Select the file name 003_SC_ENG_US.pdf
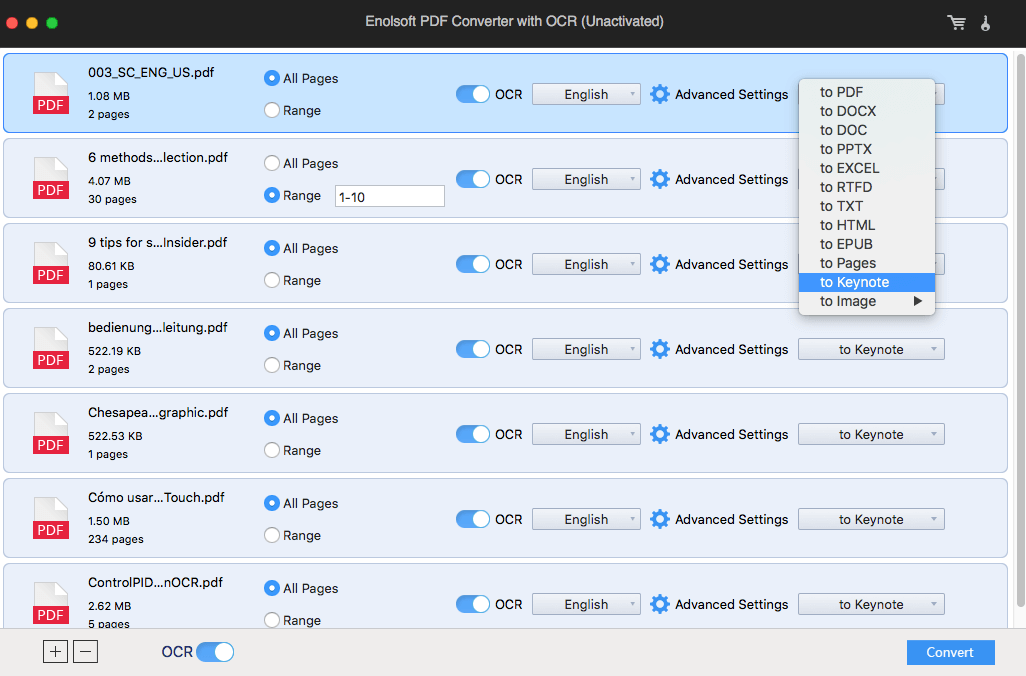The width and height of the screenshot is (1026, 676). pyautogui.click(x=151, y=73)
